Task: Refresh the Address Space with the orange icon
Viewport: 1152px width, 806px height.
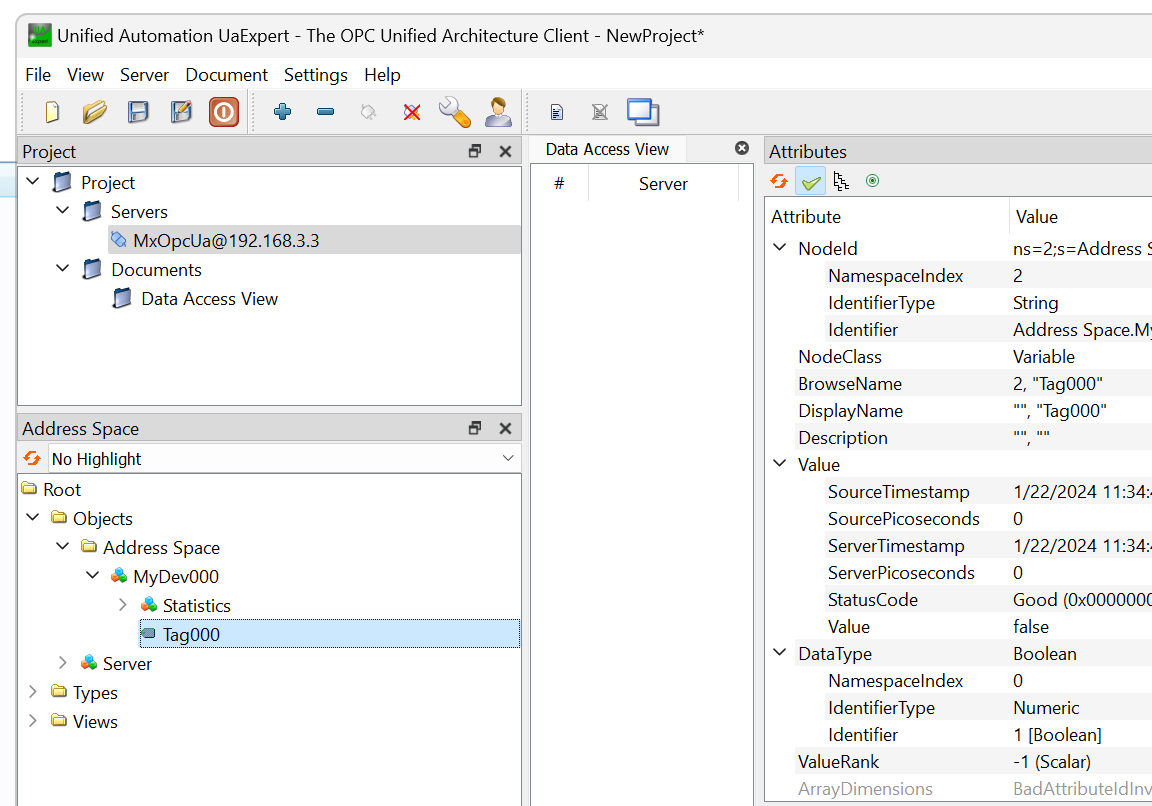Action: click(x=32, y=458)
